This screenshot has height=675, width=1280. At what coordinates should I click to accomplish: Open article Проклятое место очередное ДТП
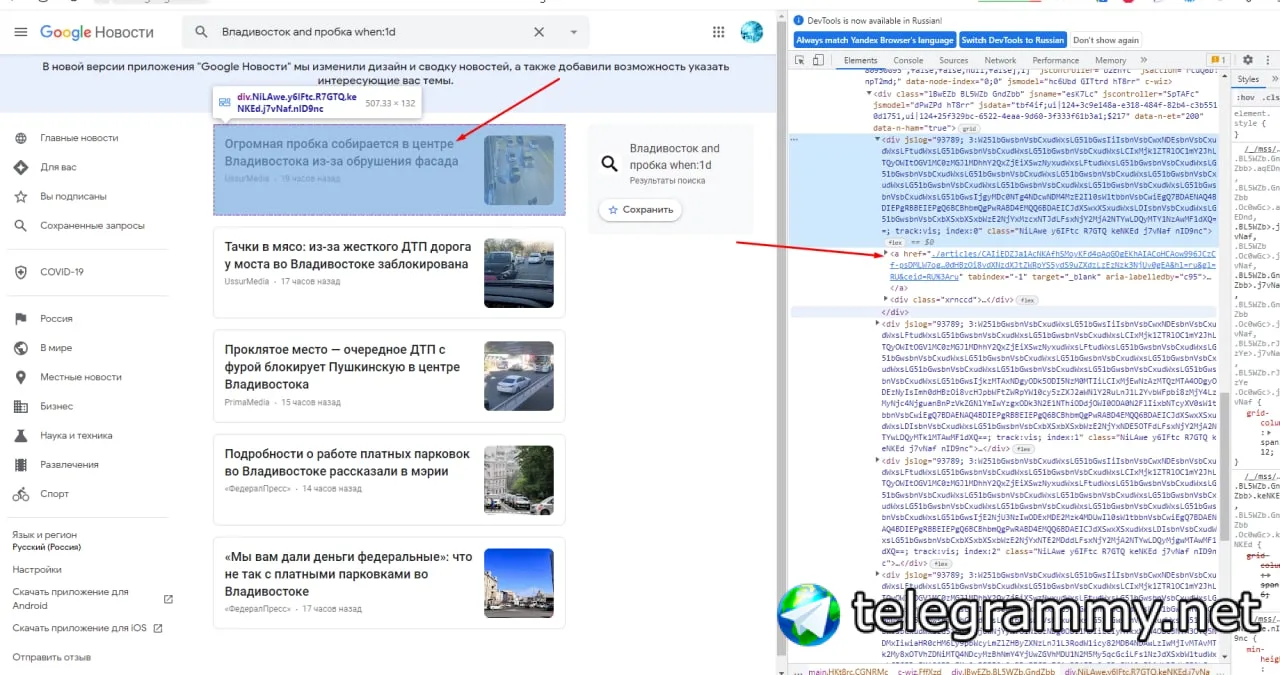click(x=342, y=367)
